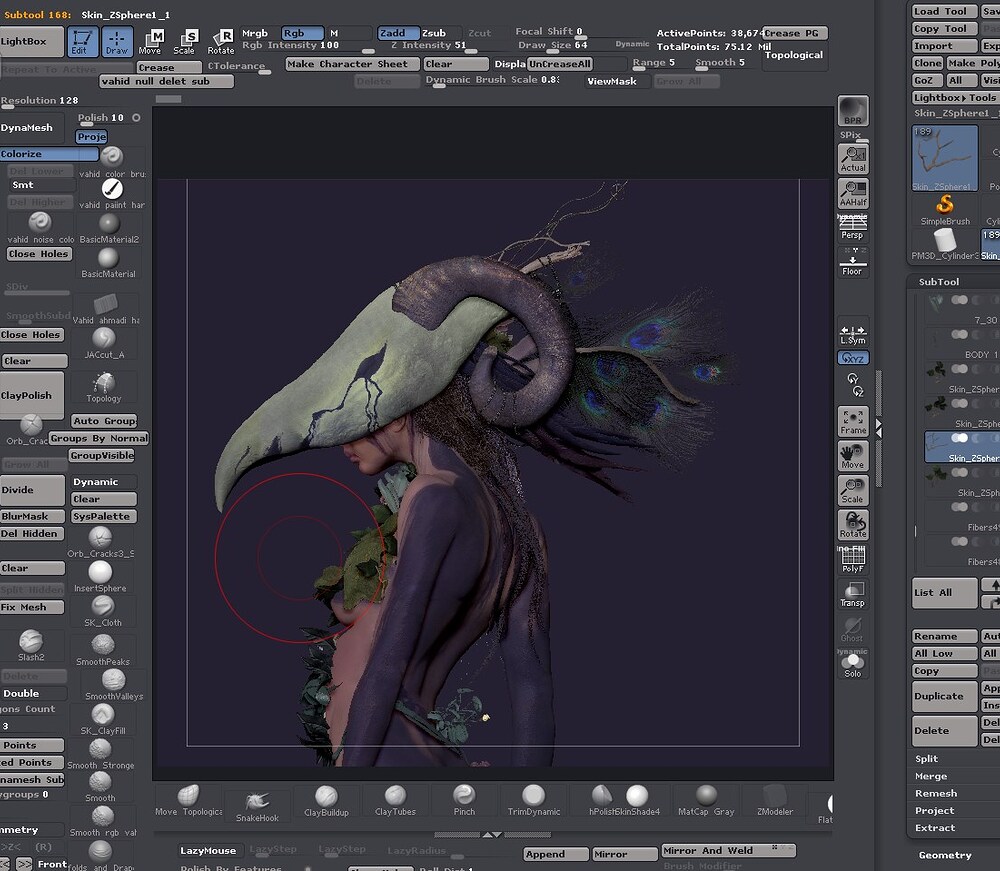
Task: Toggle Transp transparency mode
Action: (x=853, y=594)
